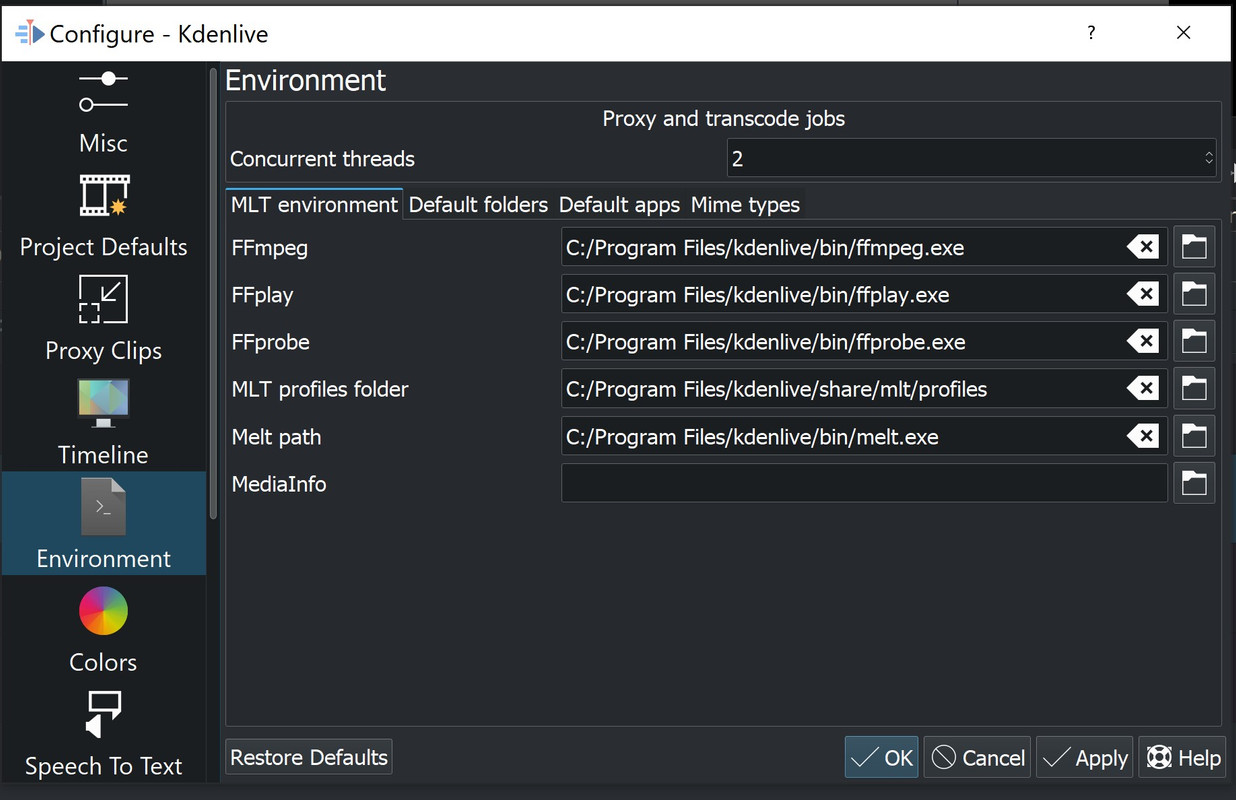Open the Timeline settings page
Screen dimensions: 1236x800
(x=104, y=422)
